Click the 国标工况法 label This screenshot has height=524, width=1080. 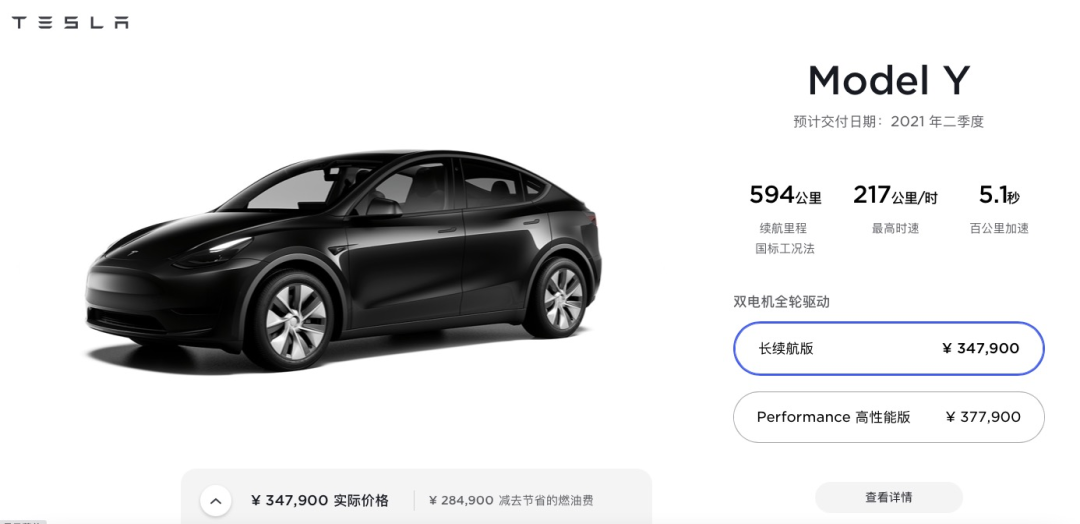click(785, 249)
